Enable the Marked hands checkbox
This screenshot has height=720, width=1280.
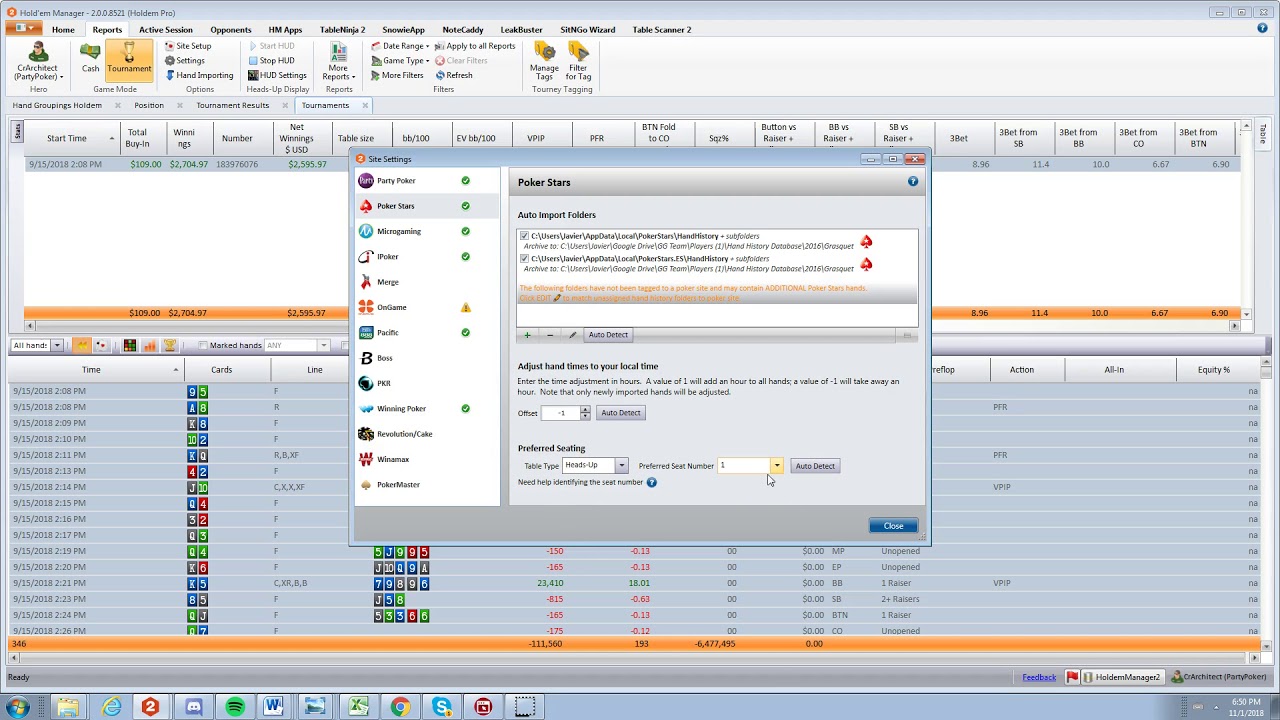[x=203, y=346]
